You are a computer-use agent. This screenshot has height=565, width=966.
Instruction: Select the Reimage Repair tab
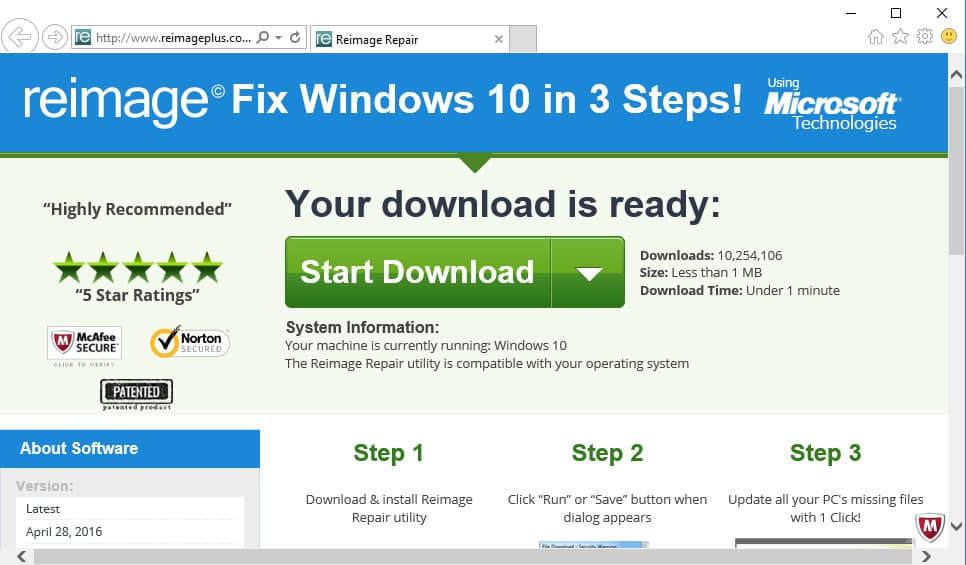(410, 39)
